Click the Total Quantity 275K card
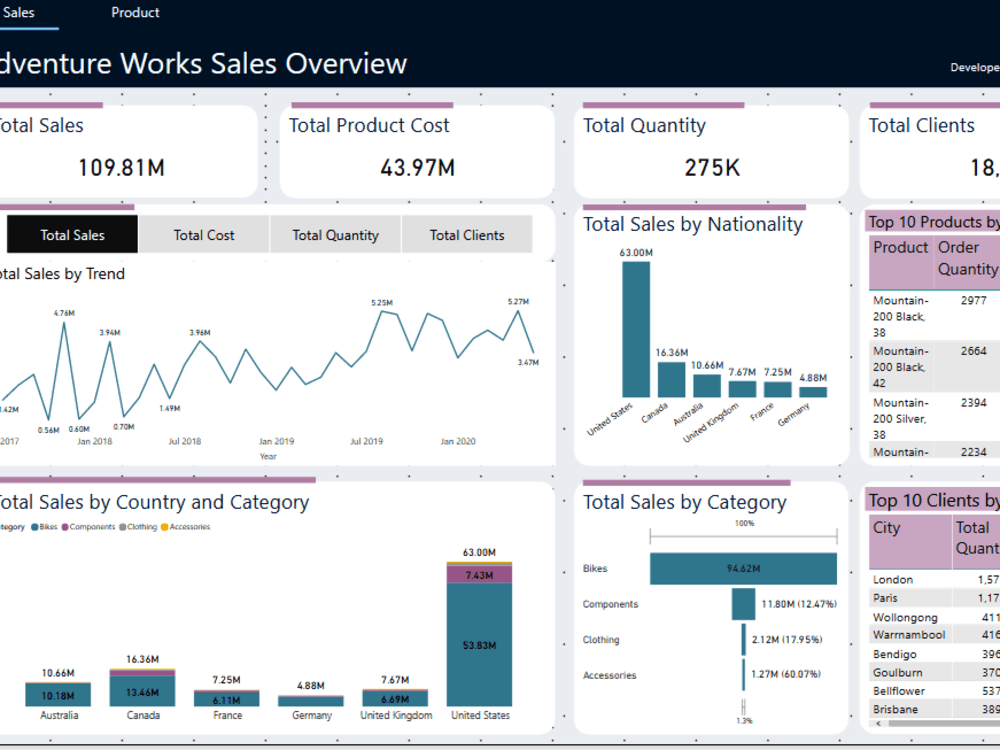The height and width of the screenshot is (750, 1000). click(x=710, y=150)
